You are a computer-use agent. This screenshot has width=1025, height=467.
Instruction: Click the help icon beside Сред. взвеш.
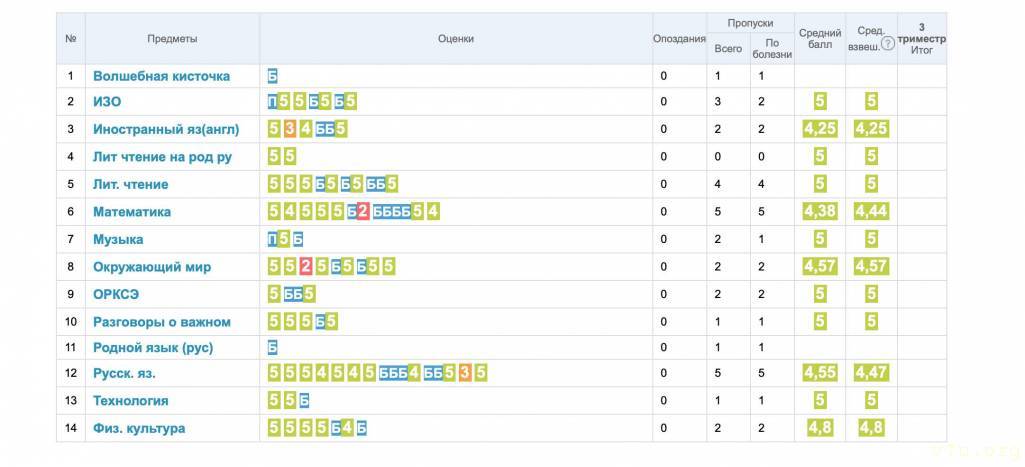click(888, 44)
